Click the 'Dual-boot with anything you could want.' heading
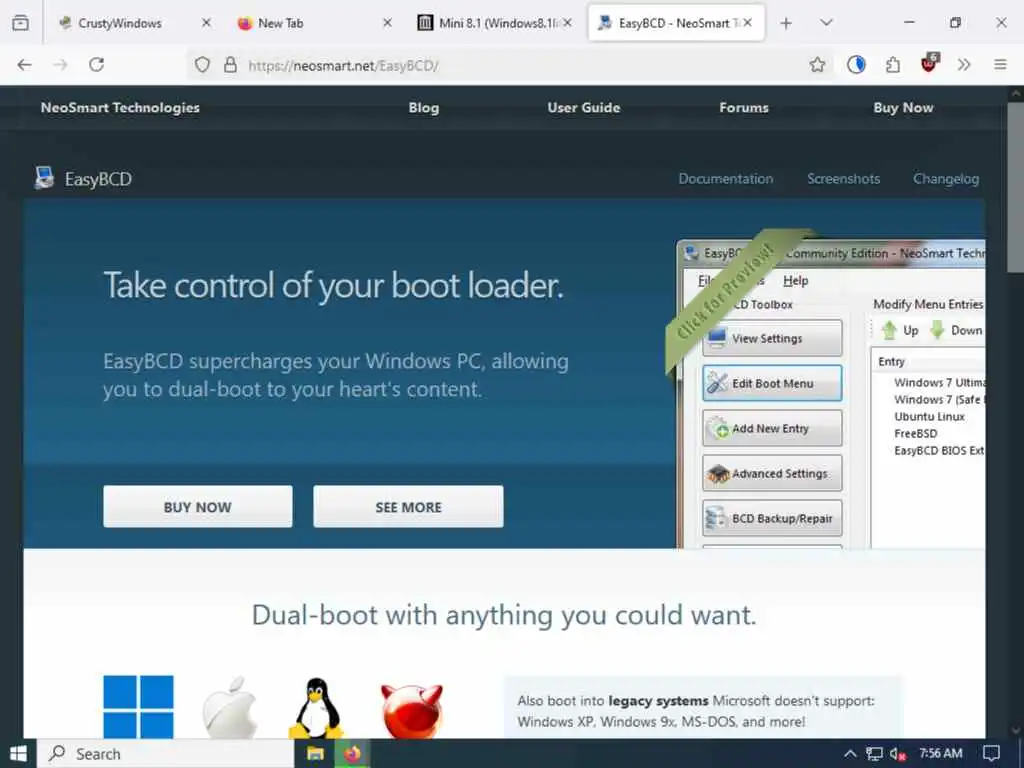The image size is (1024, 768). 504,615
